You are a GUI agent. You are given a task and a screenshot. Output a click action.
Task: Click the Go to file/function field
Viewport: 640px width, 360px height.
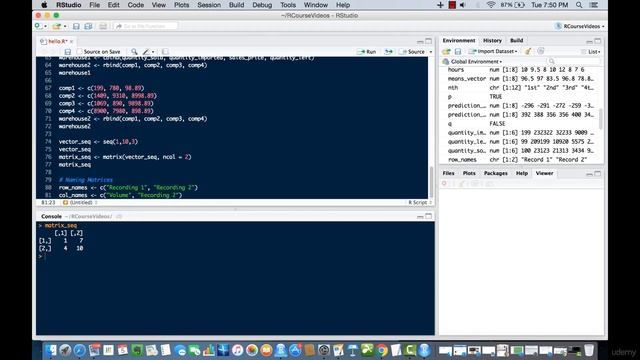click(146, 26)
